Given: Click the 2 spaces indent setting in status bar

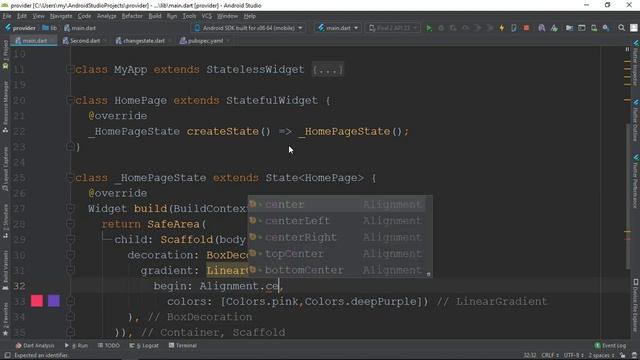Looking at the screenshot, I should pyautogui.click(x=601, y=356).
